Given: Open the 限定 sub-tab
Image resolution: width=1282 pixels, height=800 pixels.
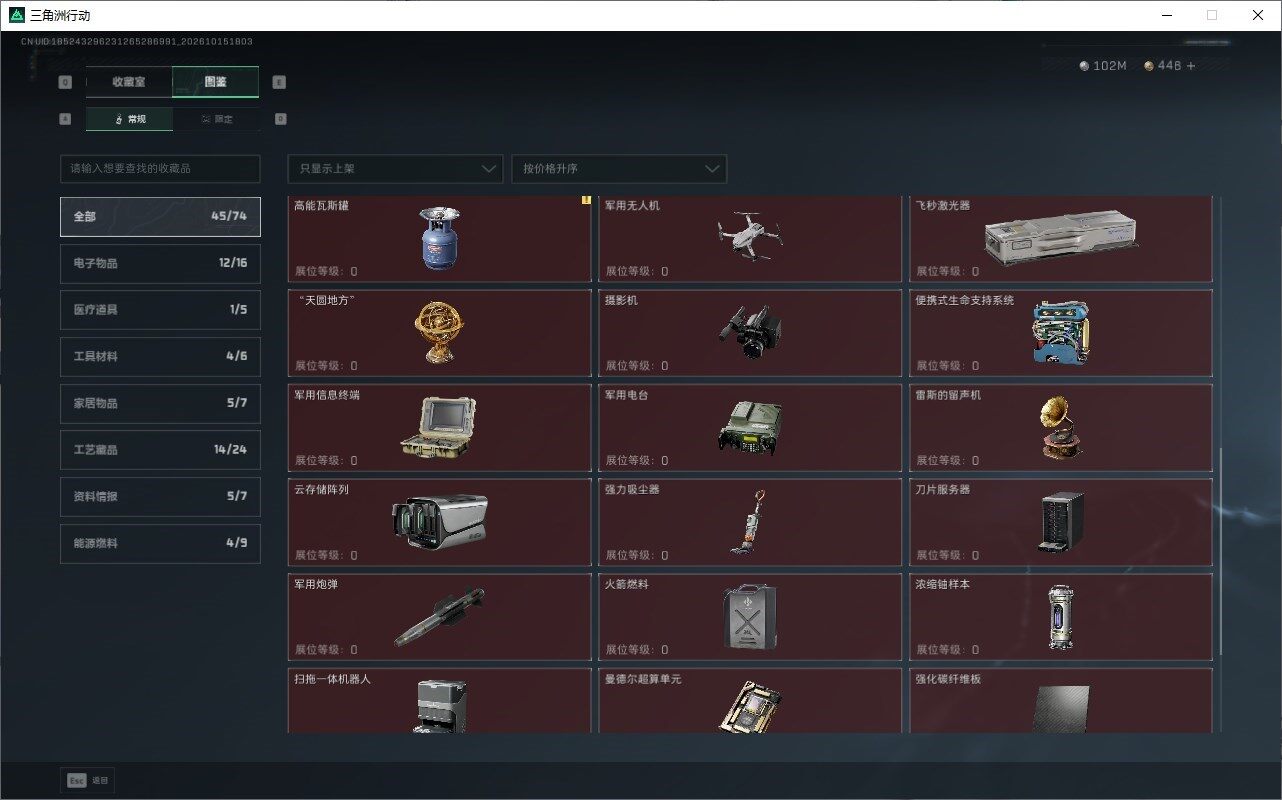Looking at the screenshot, I should (216, 119).
